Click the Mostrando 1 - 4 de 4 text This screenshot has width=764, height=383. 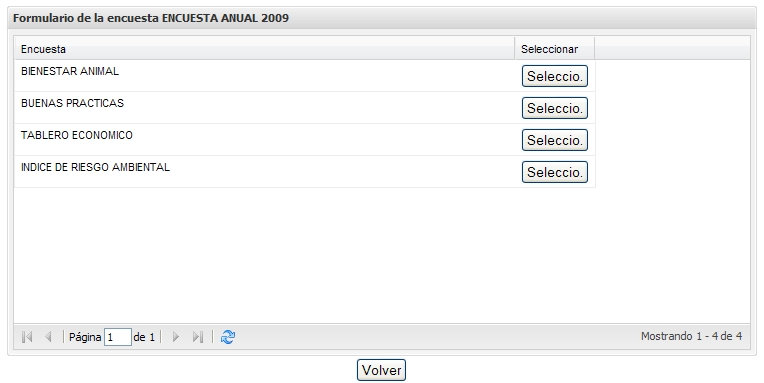(691, 336)
